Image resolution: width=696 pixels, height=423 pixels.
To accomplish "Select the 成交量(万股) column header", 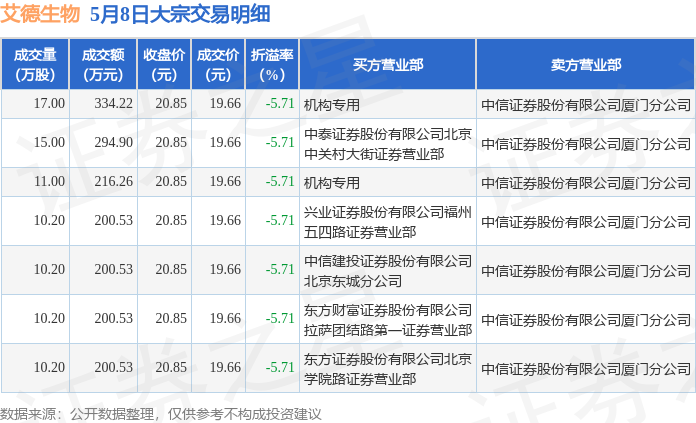I will click(x=35, y=64).
